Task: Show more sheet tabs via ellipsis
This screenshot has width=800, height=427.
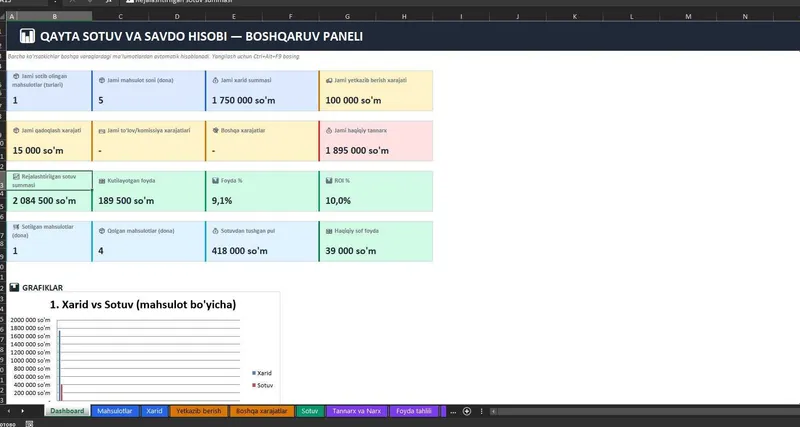Action: click(453, 411)
